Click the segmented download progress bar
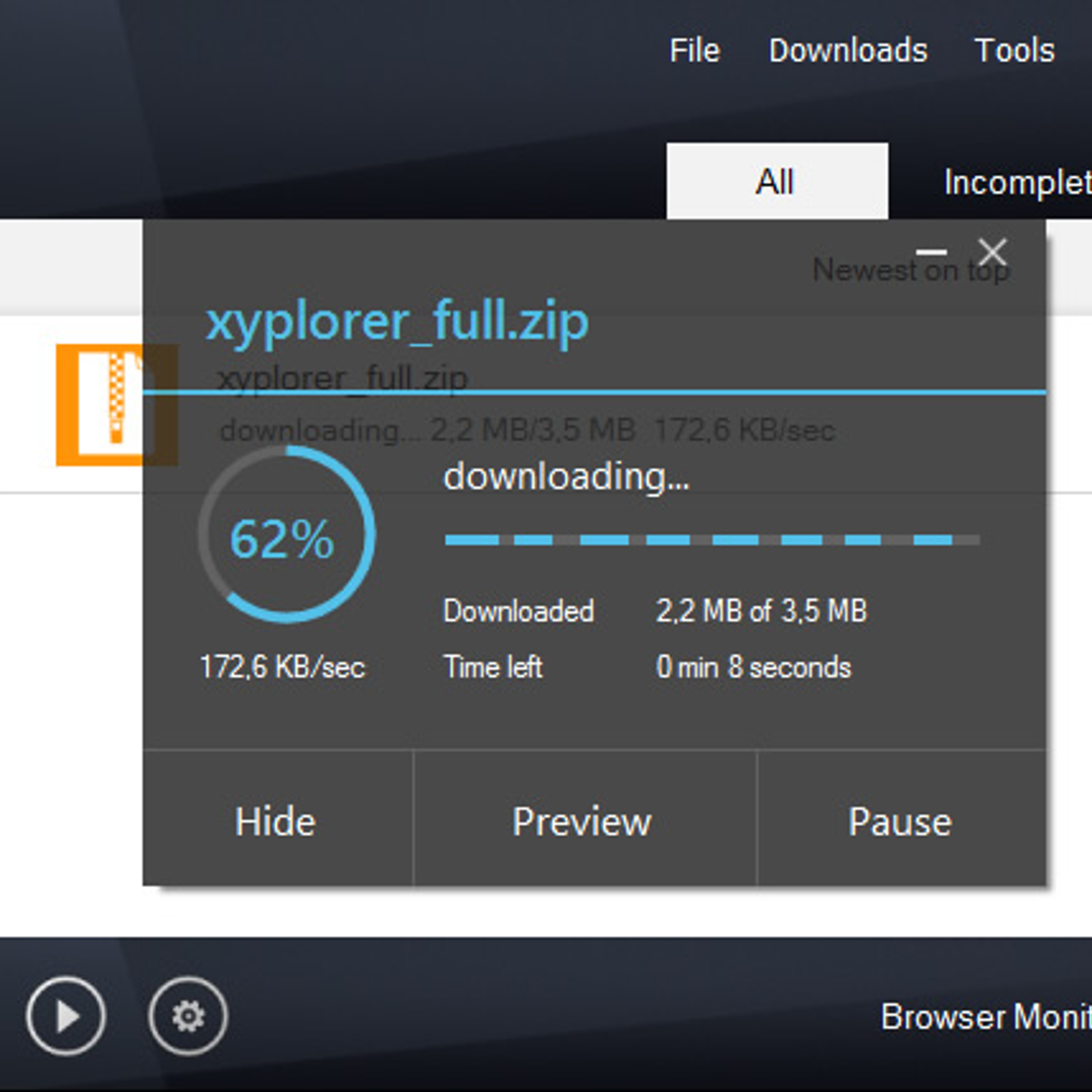 point(712,540)
